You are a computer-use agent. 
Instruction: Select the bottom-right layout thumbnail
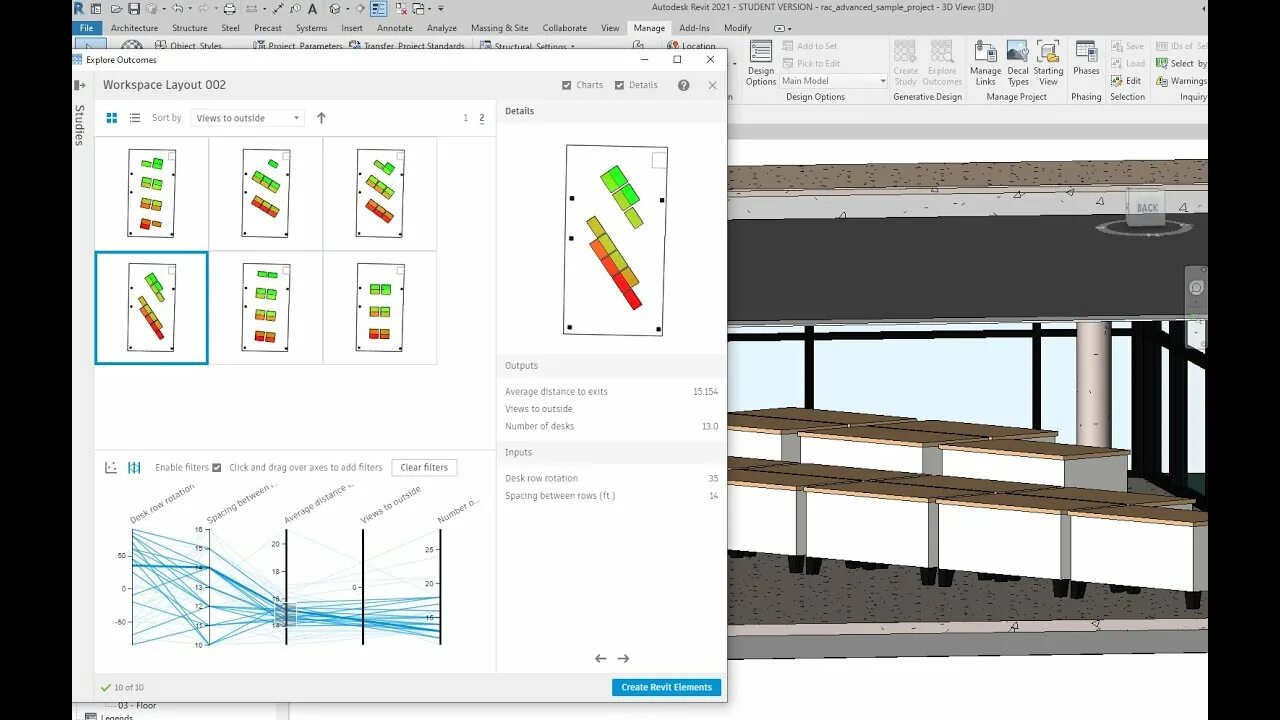[380, 307]
